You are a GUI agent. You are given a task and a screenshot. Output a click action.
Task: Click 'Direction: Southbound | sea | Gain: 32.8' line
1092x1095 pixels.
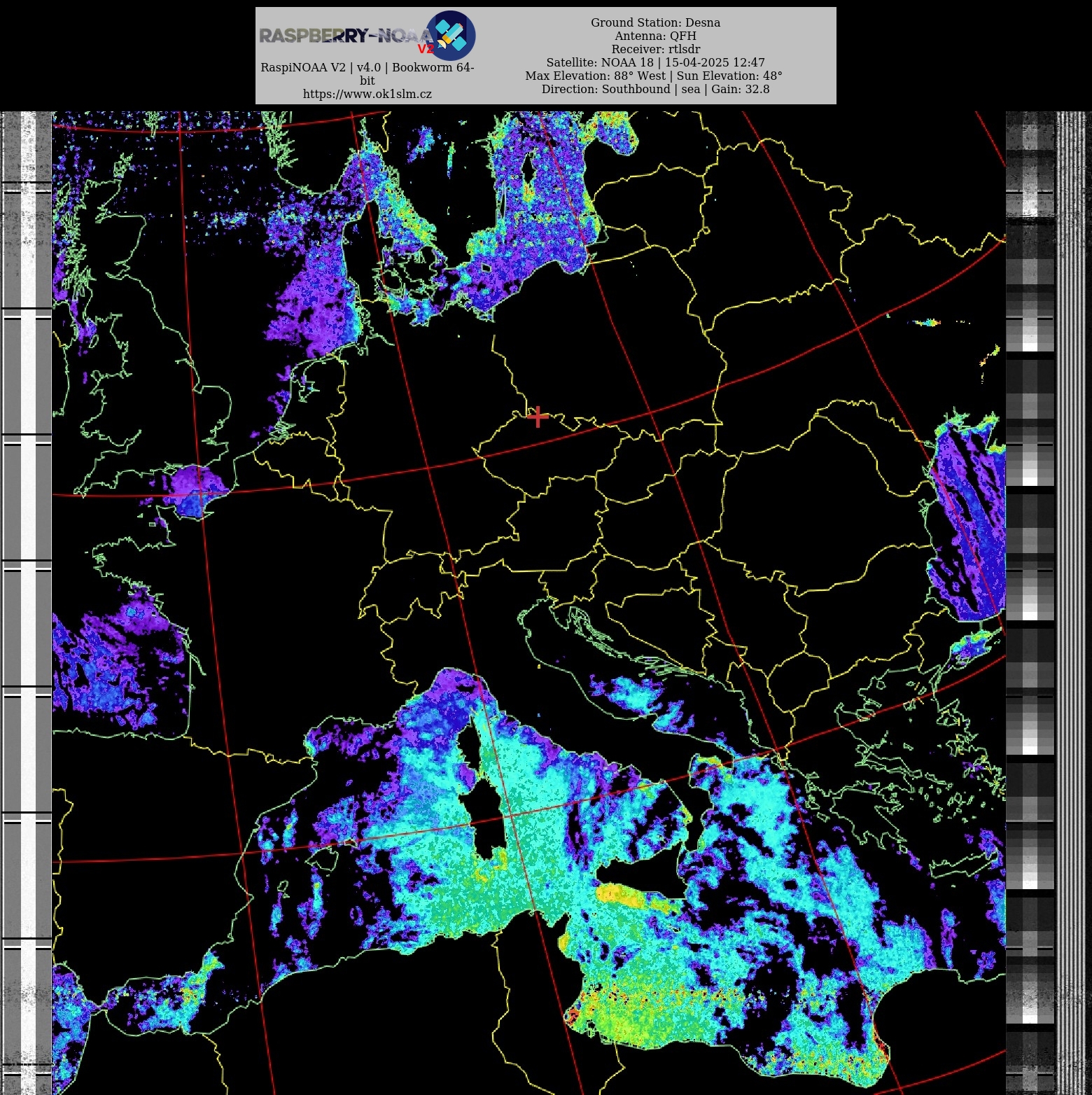[x=655, y=89]
